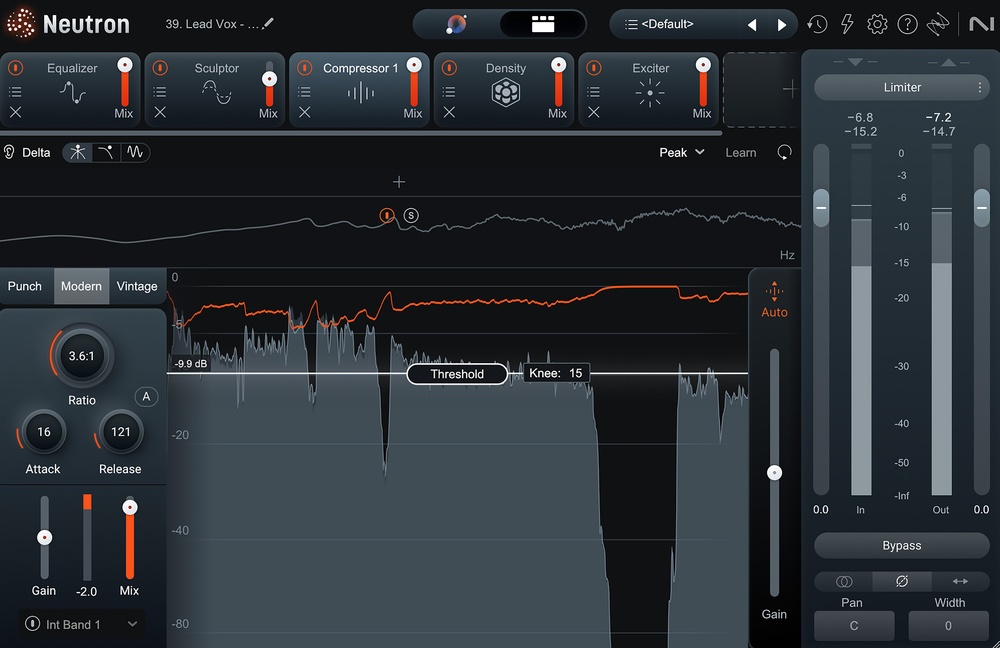Toggle Equalizer module power button
The image size is (1000, 648).
coord(15,68)
